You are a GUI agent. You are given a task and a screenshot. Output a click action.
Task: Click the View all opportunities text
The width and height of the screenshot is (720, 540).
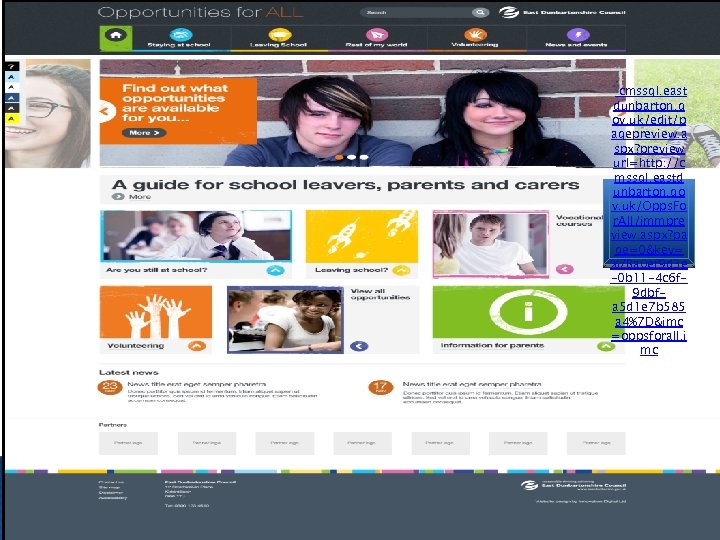tap(380, 294)
